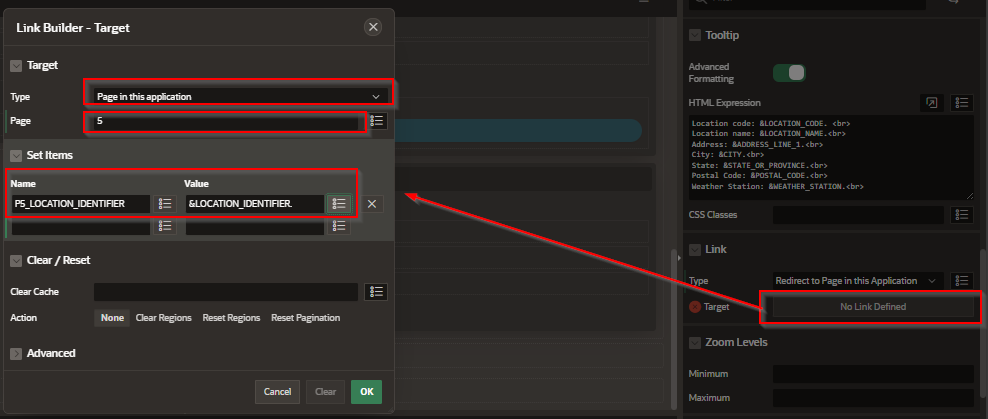This screenshot has width=988, height=419.
Task: Click the CSS Classes input field
Action: pyautogui.click(x=859, y=215)
